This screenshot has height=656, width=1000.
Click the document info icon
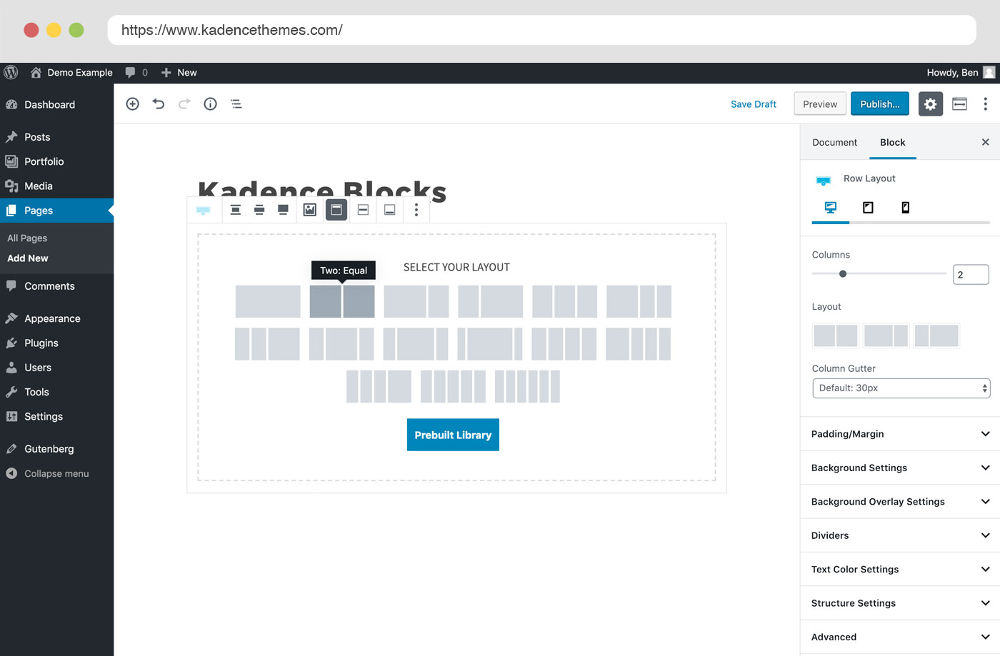click(x=210, y=103)
